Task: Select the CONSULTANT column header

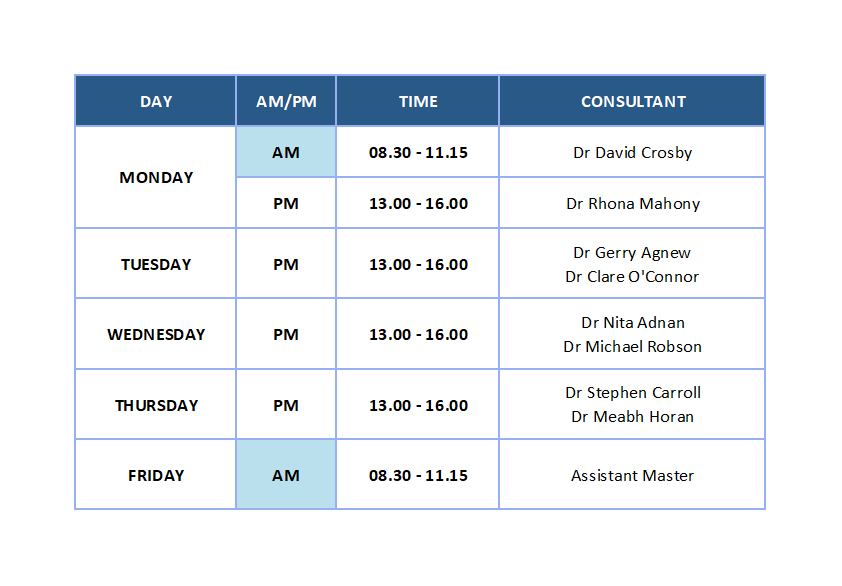Action: tap(633, 101)
